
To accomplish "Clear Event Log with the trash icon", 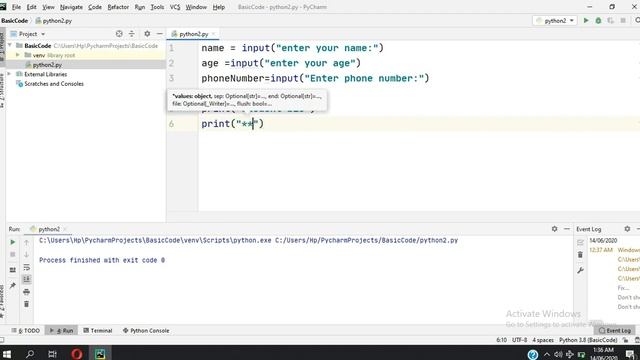I will [x=580, y=255].
